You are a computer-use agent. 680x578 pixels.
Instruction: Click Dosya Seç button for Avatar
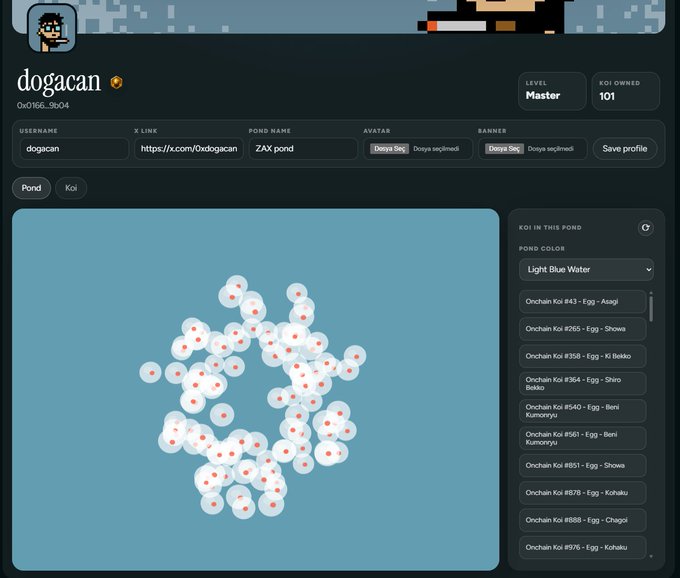389,149
